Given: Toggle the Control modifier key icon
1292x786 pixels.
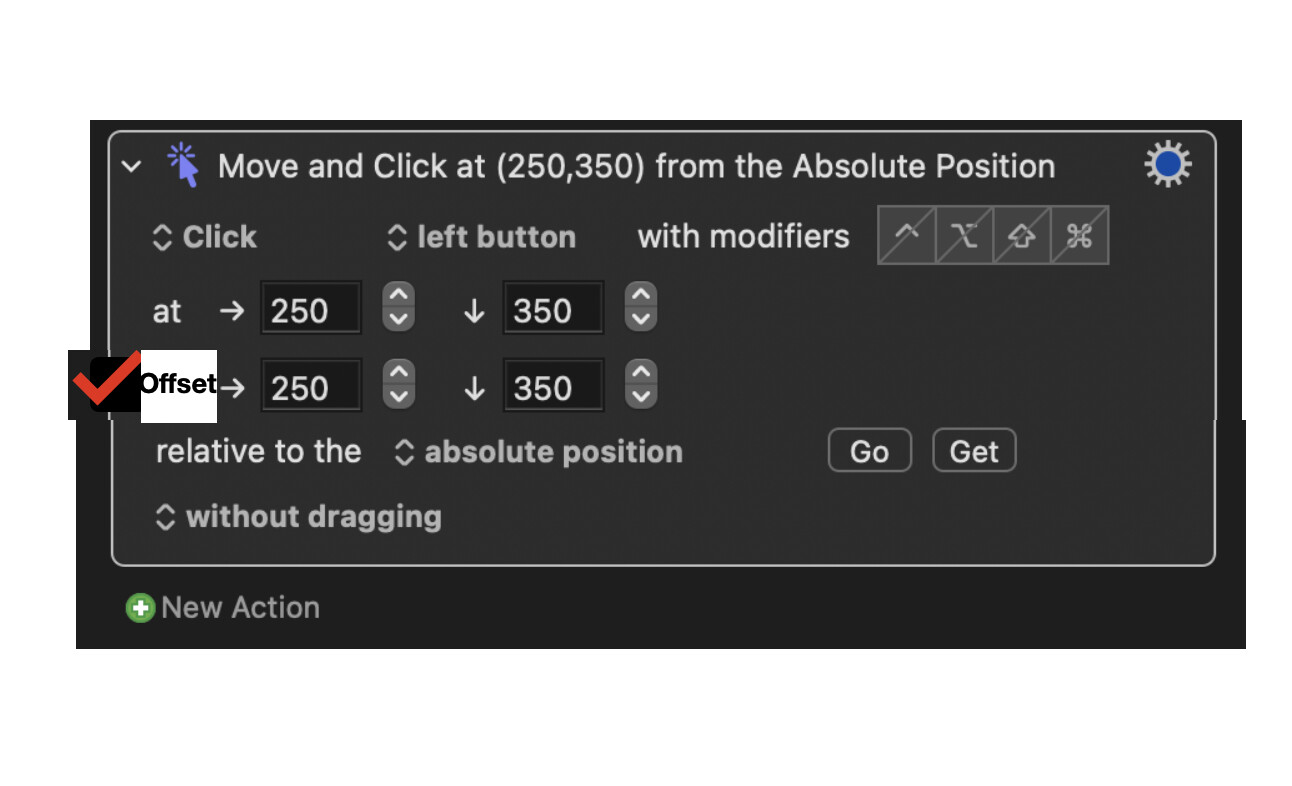Looking at the screenshot, I should (x=906, y=236).
